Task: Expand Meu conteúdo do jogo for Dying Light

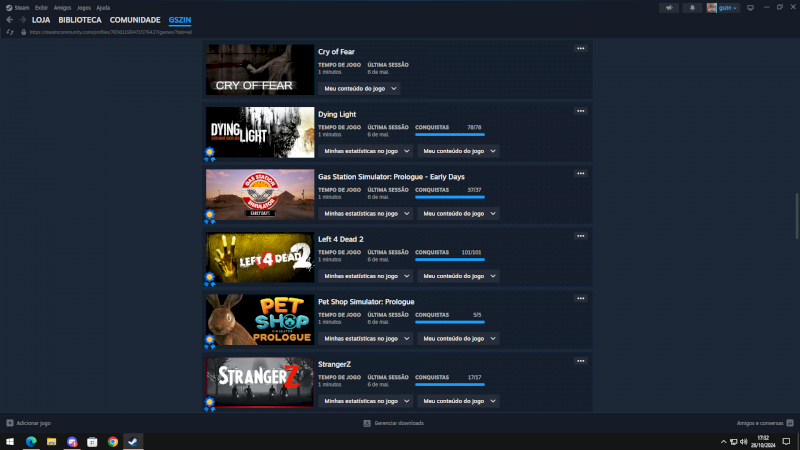Action: [x=458, y=151]
